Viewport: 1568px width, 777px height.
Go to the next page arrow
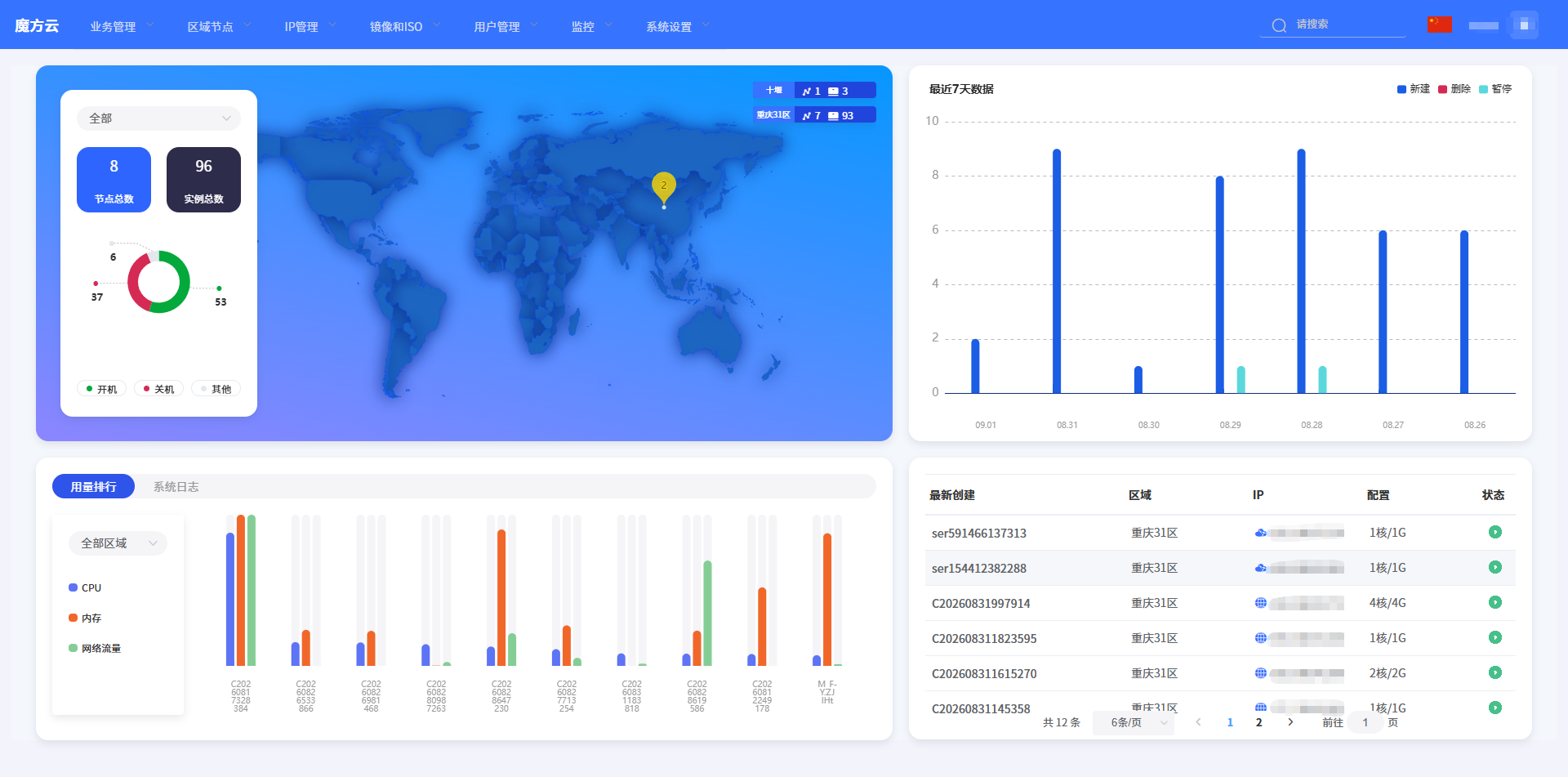[1290, 722]
